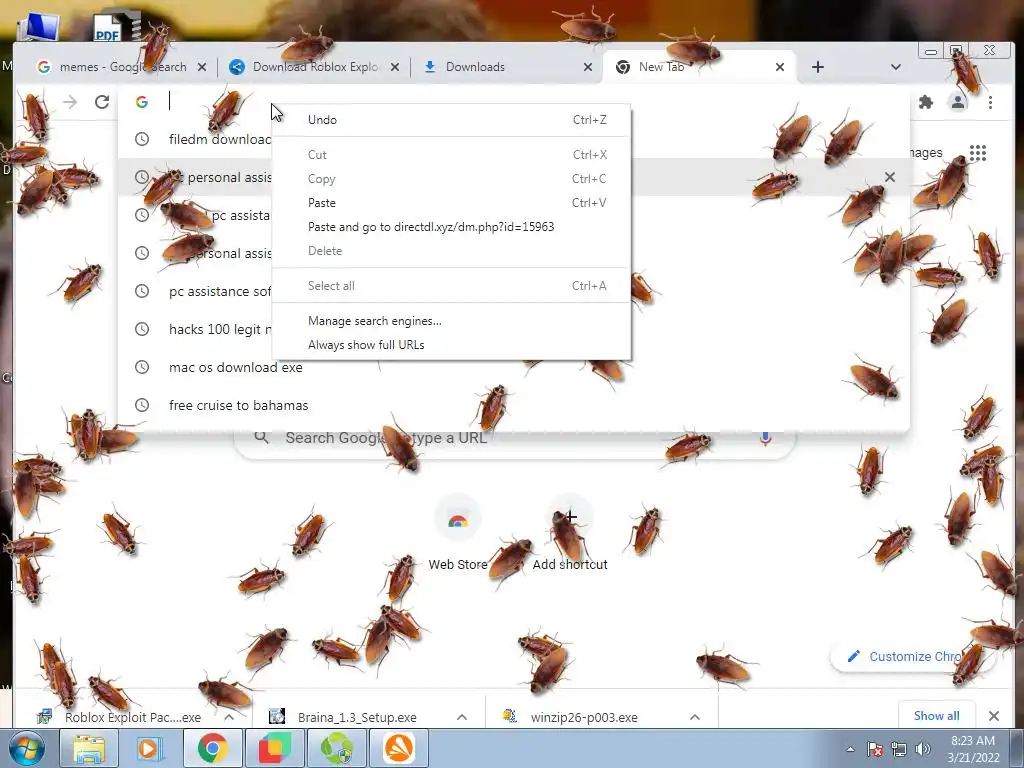This screenshot has width=1024, height=768.
Task: Close the New Tab tab
Action: coord(780,67)
